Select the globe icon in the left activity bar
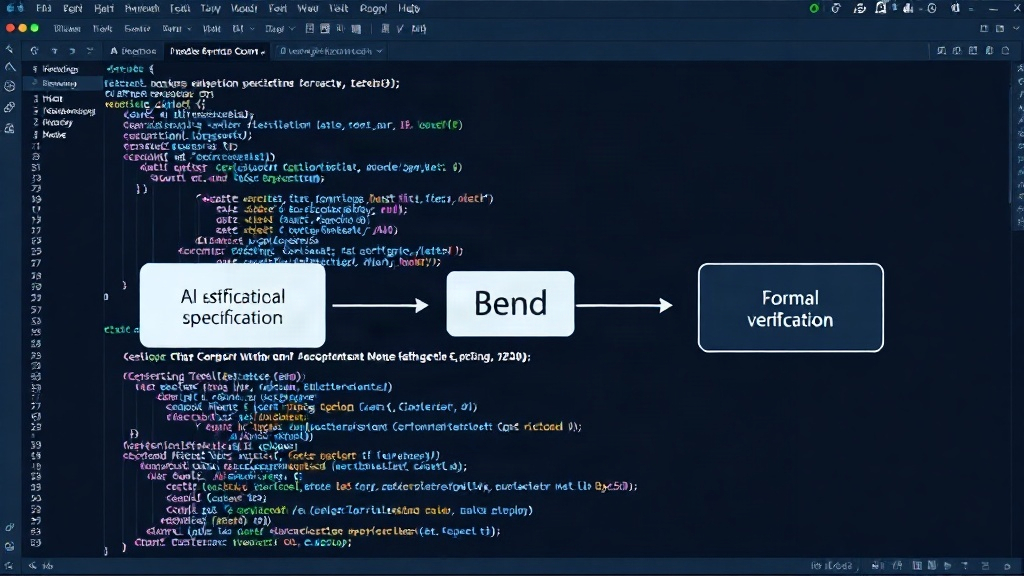Image resolution: width=1024 pixels, height=576 pixels. coord(10,86)
